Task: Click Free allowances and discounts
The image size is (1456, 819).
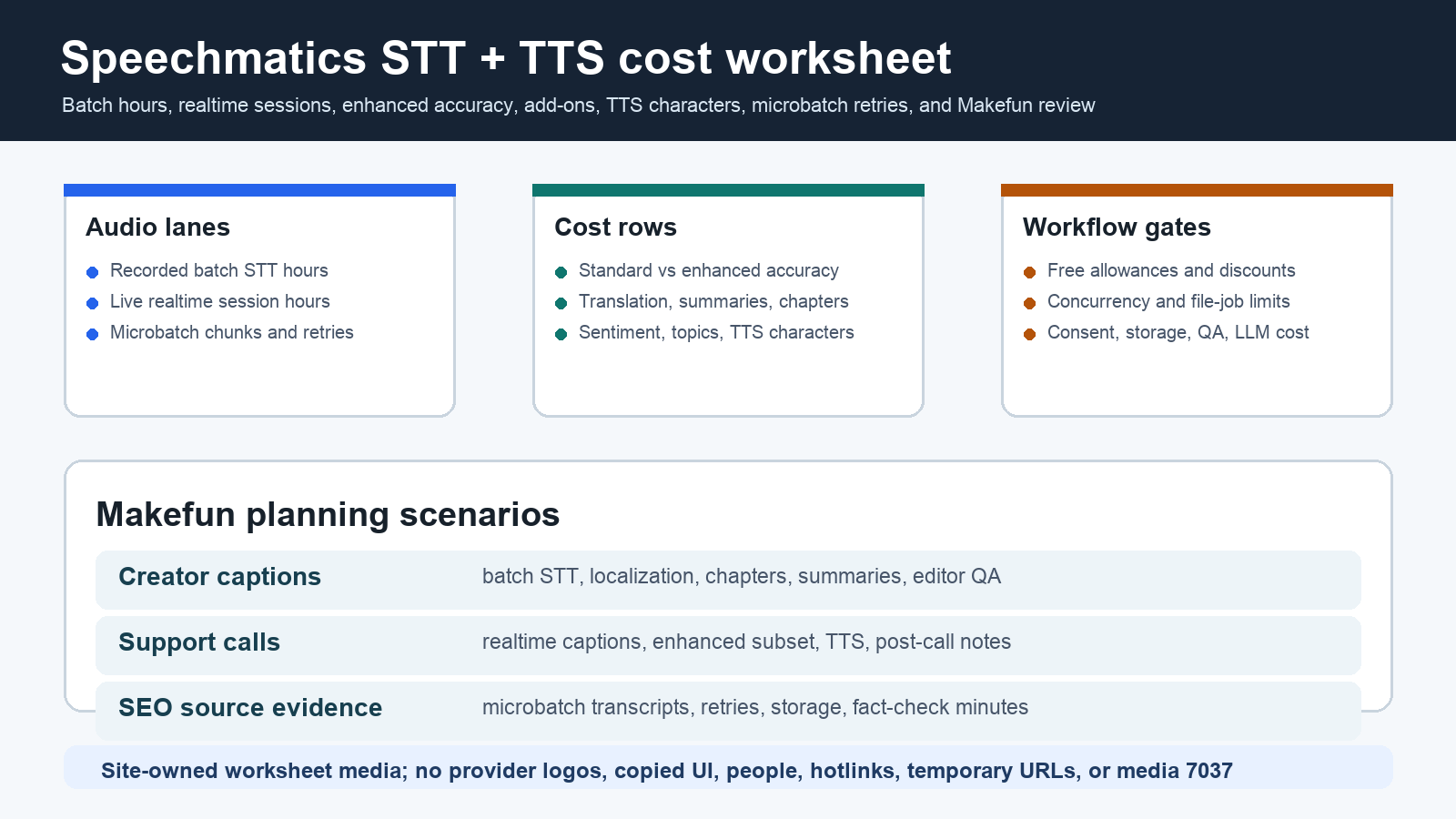Action: point(1171,270)
